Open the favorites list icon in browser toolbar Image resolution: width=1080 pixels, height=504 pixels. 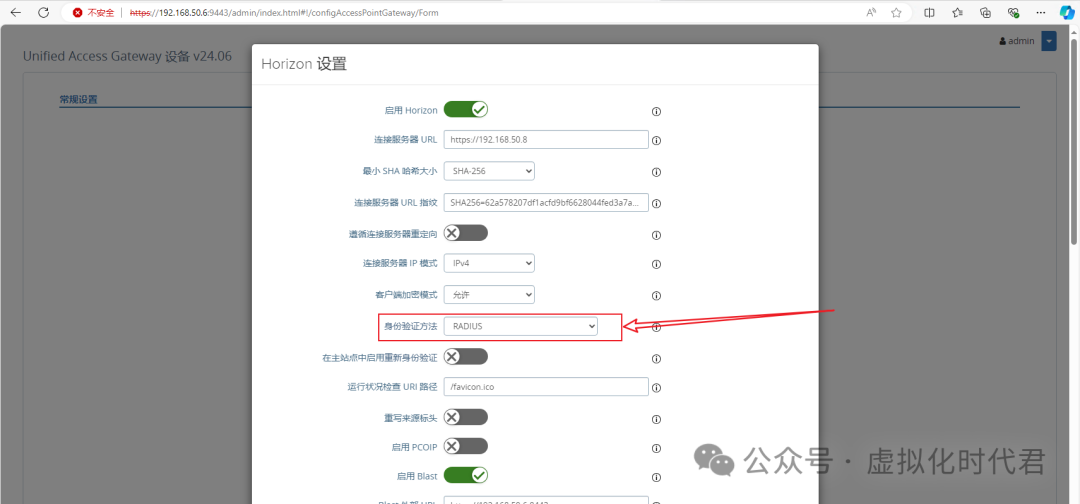tap(957, 12)
